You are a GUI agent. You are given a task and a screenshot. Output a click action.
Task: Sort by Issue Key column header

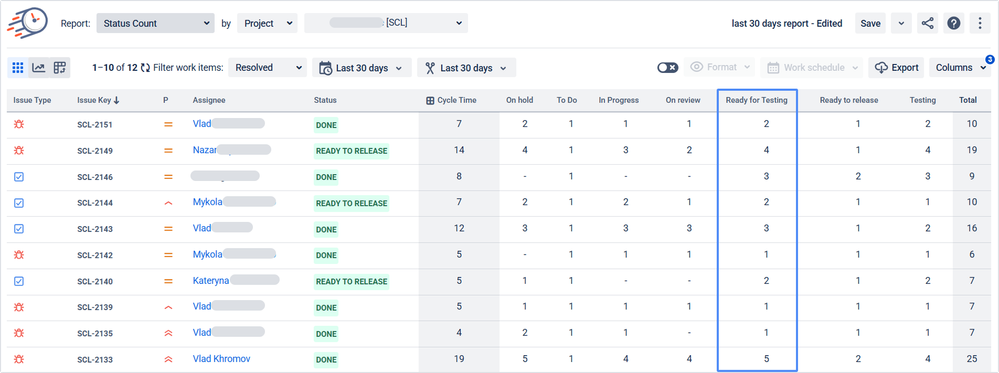98,100
